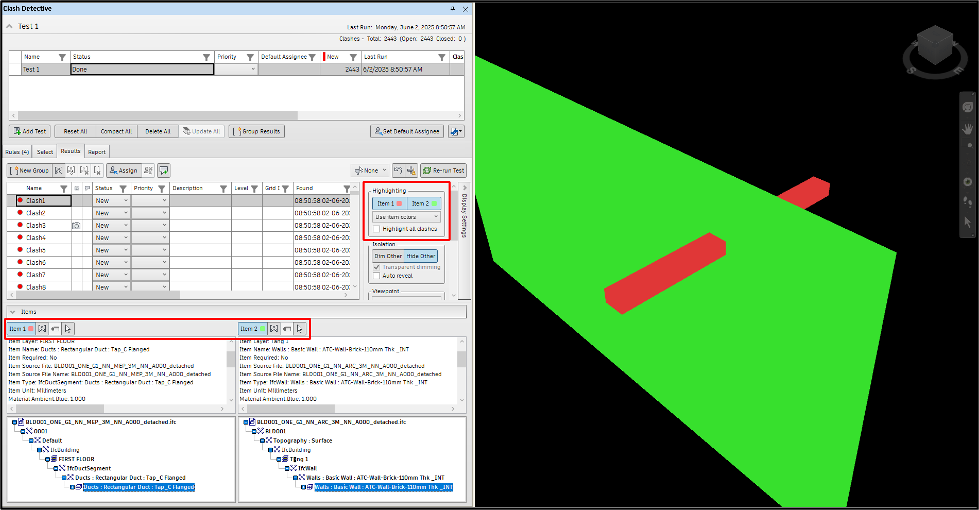
Task: Check the Highlight all clashes checkbox
Action: pos(376,229)
